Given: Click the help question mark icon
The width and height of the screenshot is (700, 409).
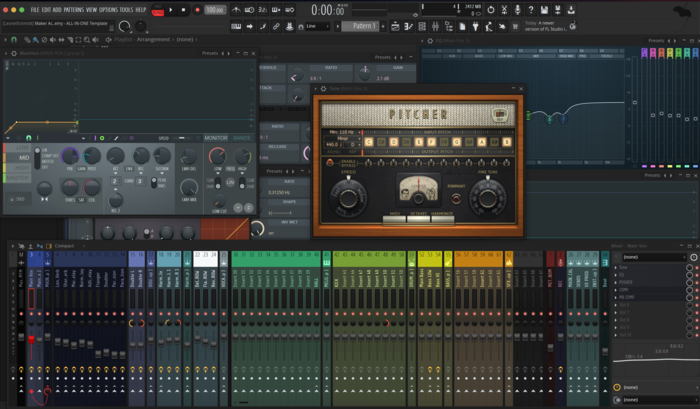Looking at the screenshot, I should point(531,10).
